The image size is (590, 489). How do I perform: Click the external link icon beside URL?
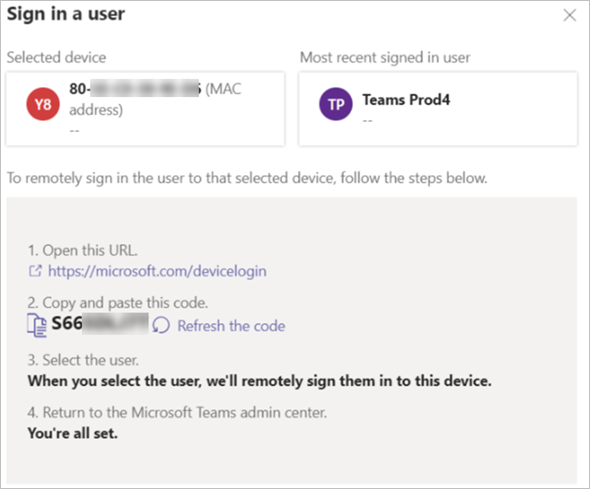tap(35, 271)
